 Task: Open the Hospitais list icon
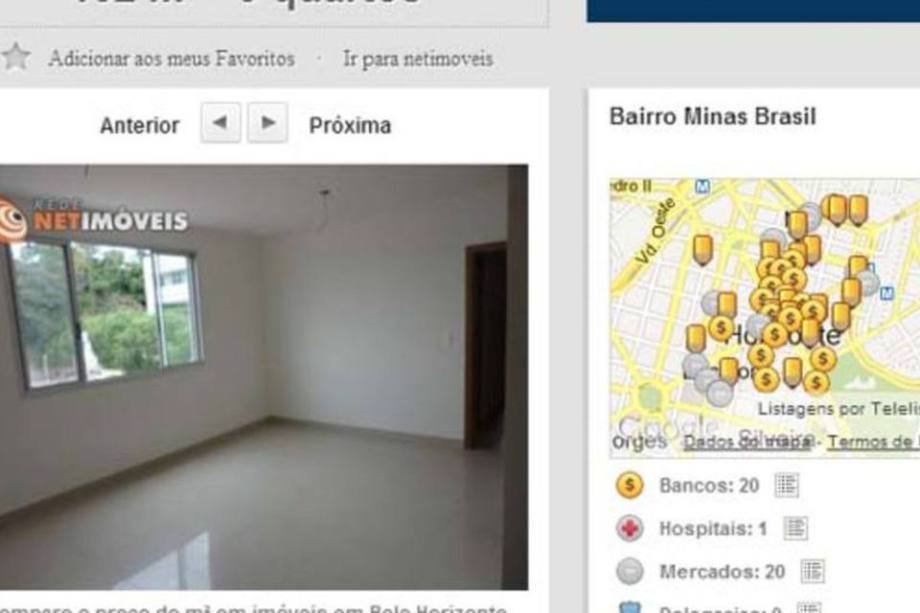pos(795,528)
